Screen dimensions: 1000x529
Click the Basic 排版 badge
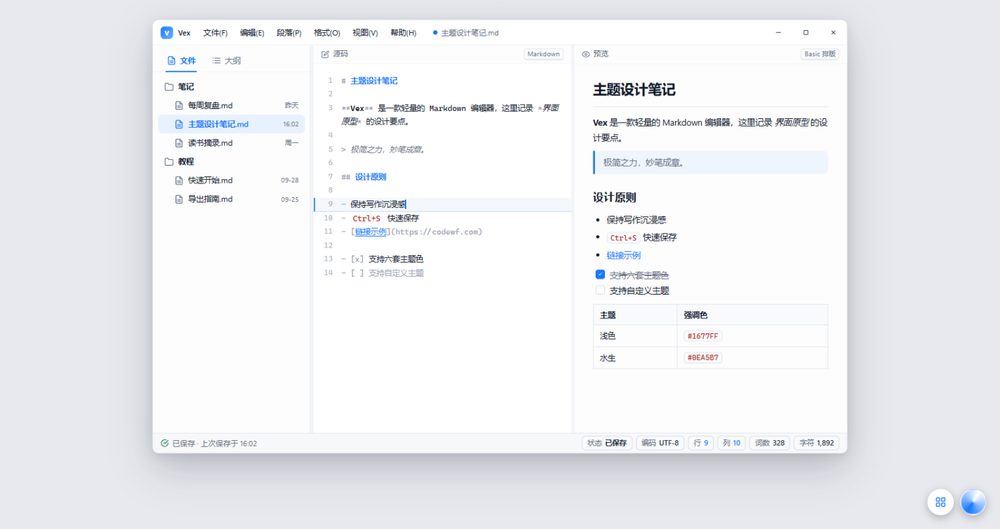(x=820, y=54)
